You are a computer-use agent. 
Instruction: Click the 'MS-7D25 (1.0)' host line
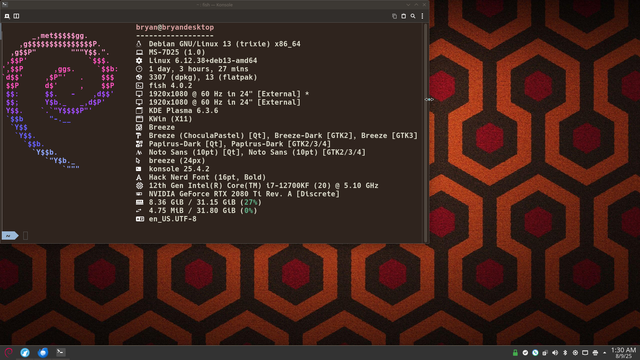coord(177,52)
